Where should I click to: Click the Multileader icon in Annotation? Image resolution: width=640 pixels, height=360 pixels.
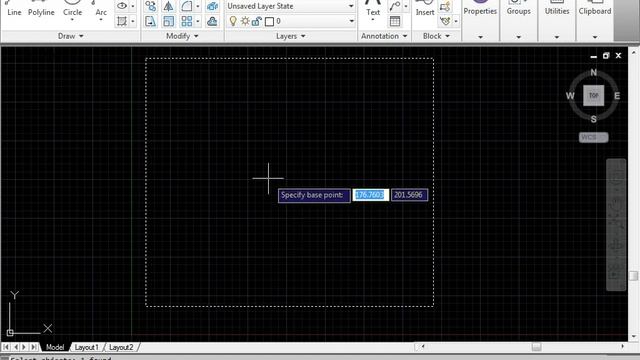395,6
